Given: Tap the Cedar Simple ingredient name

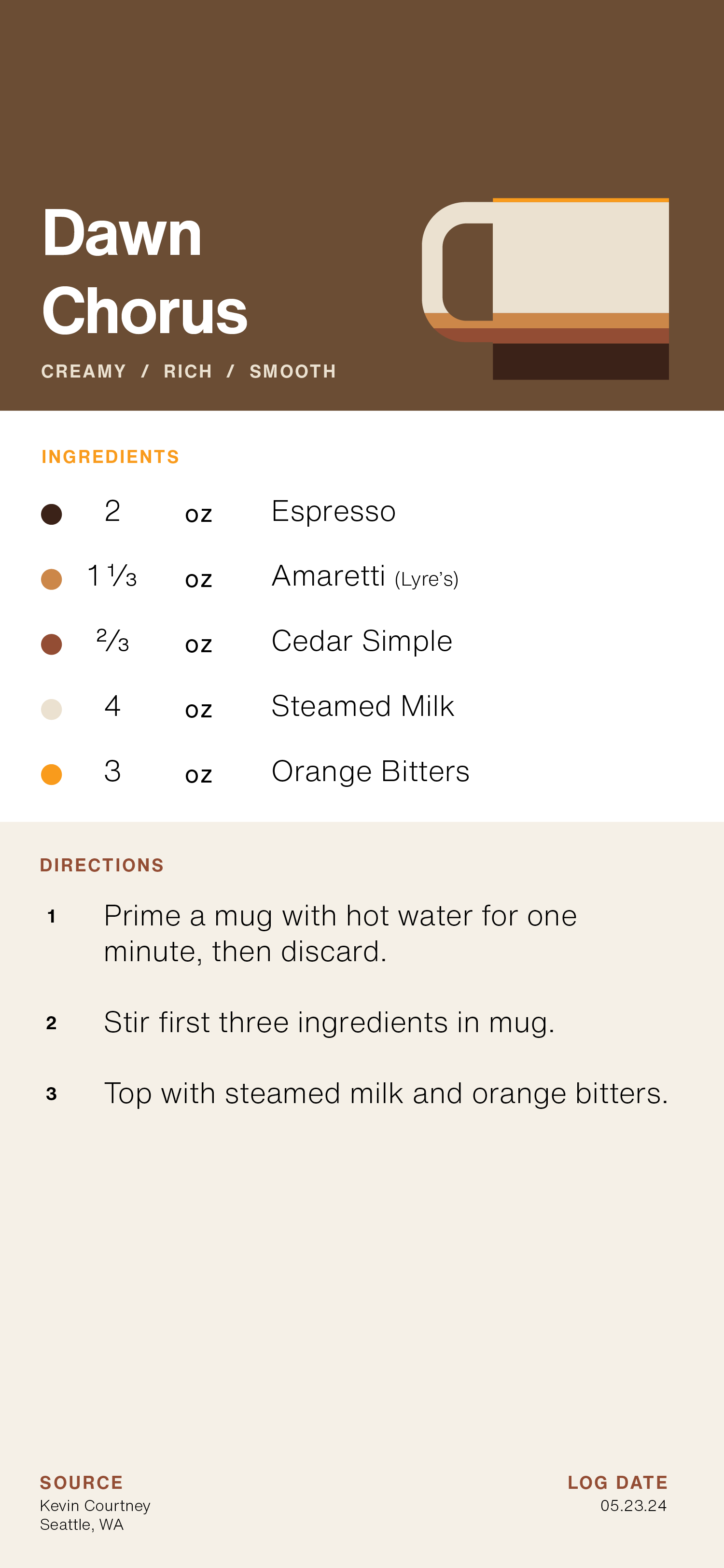Looking at the screenshot, I should (x=362, y=642).
